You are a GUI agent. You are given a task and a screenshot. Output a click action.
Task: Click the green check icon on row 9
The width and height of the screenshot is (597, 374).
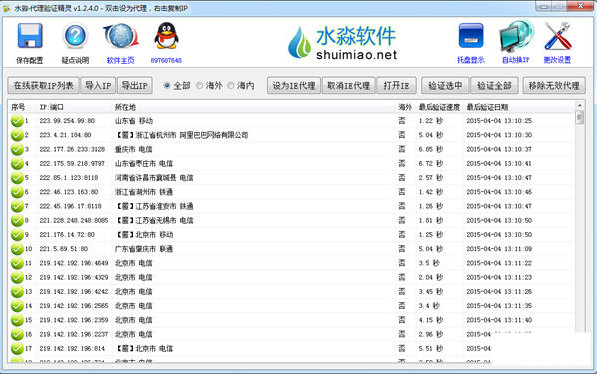point(17,235)
